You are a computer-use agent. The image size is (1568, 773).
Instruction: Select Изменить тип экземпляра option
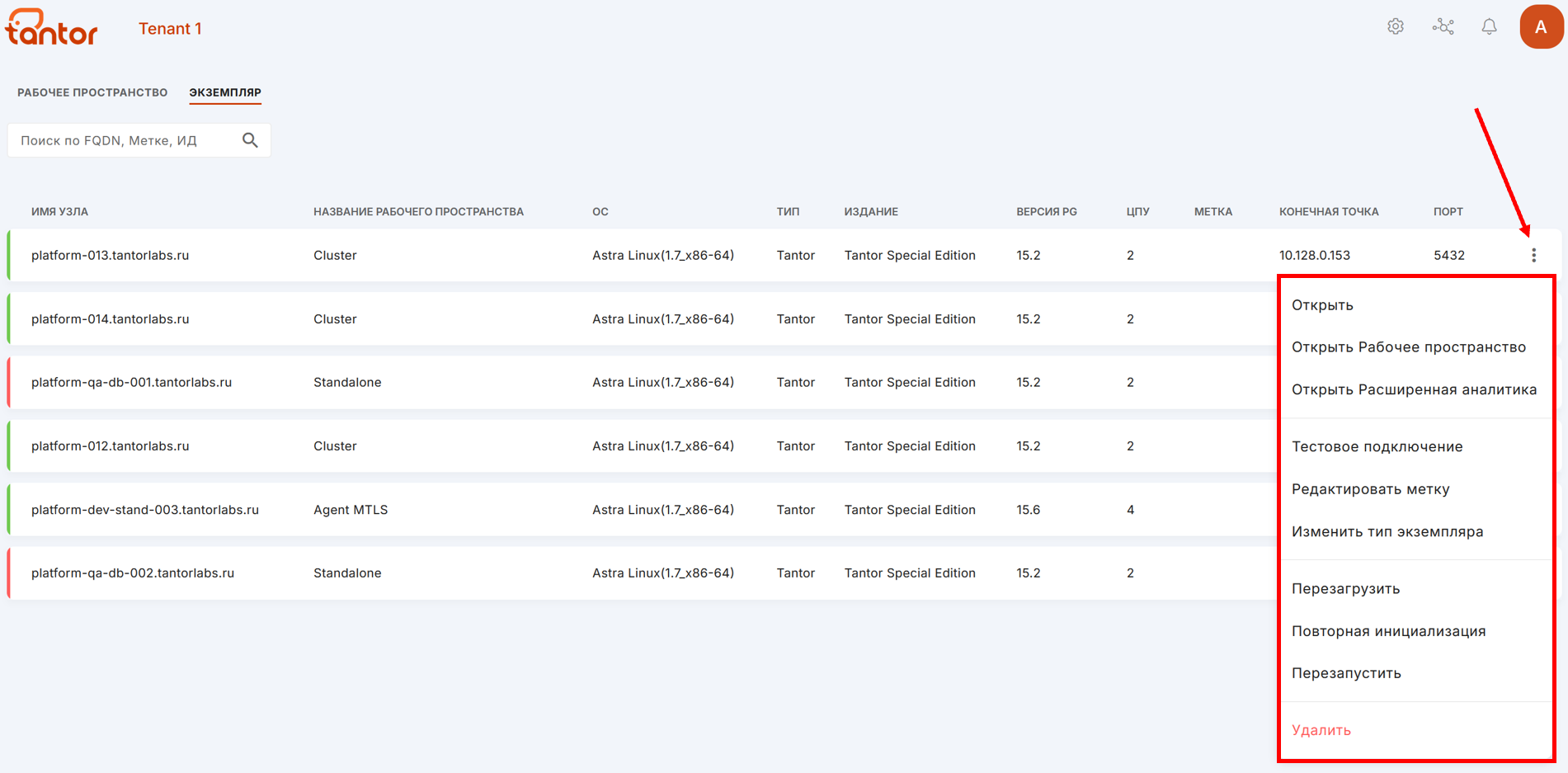pos(1387,531)
